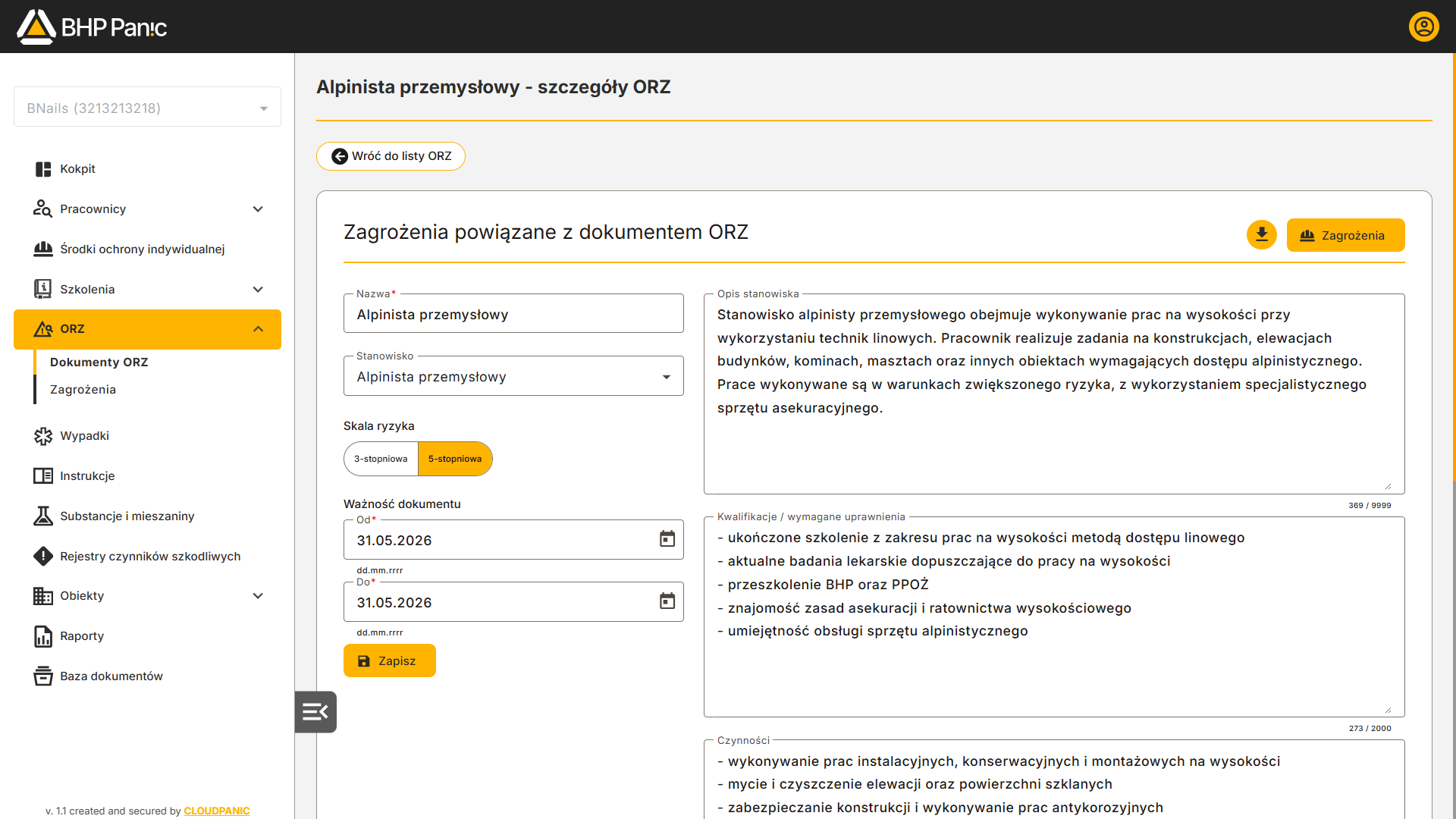
Task: Open Zagrożenia submenu item in sidebar
Action: (83, 390)
